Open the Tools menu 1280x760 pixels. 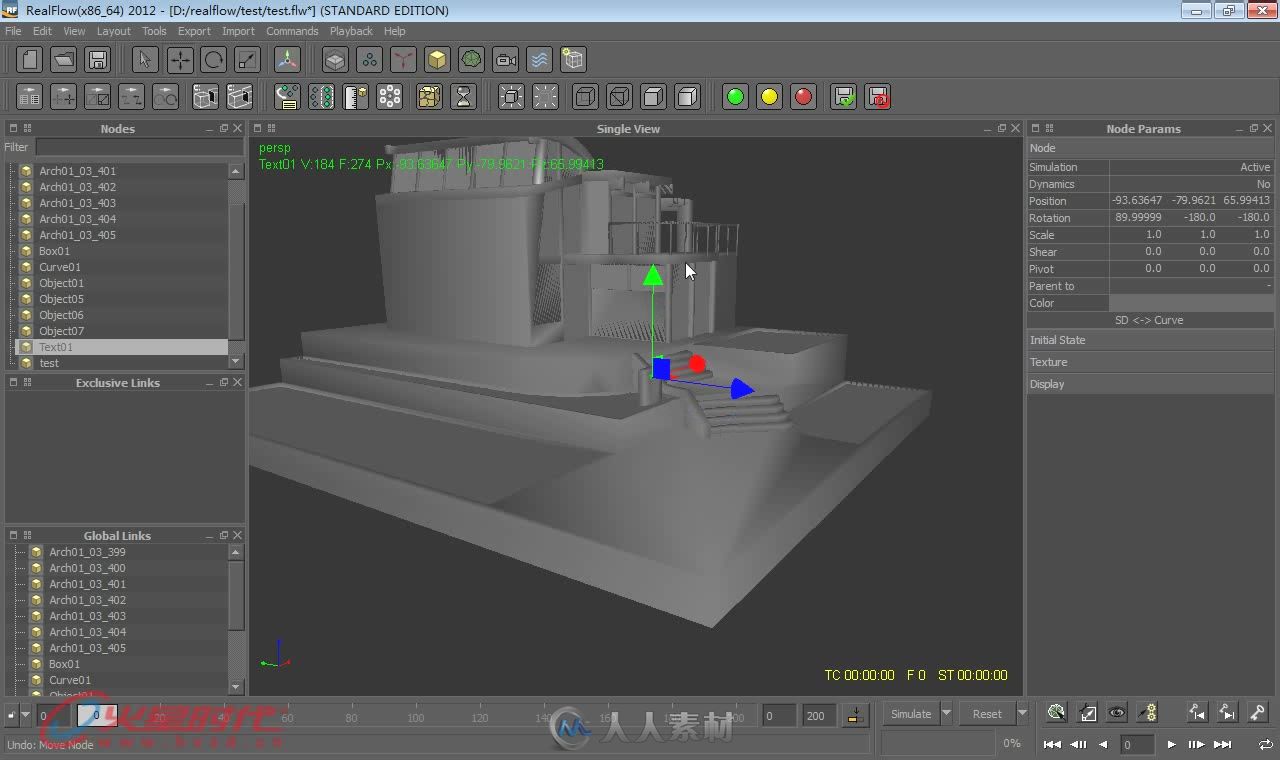pos(154,31)
